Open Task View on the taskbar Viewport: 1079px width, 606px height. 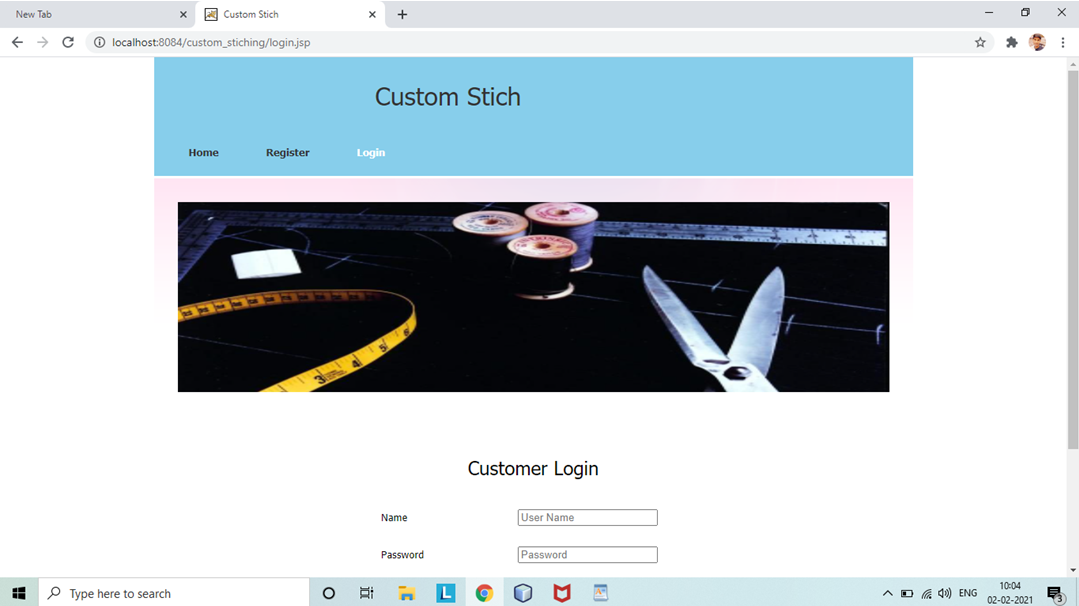(367, 593)
